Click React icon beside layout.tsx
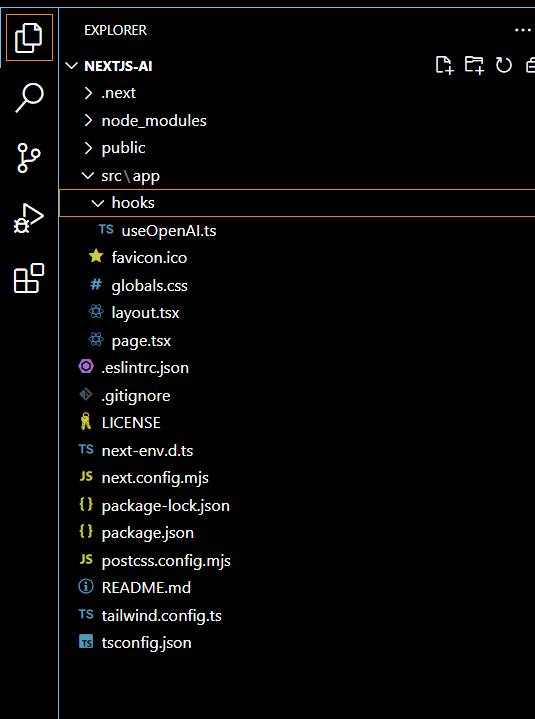The width and height of the screenshot is (535, 719). click(96, 312)
